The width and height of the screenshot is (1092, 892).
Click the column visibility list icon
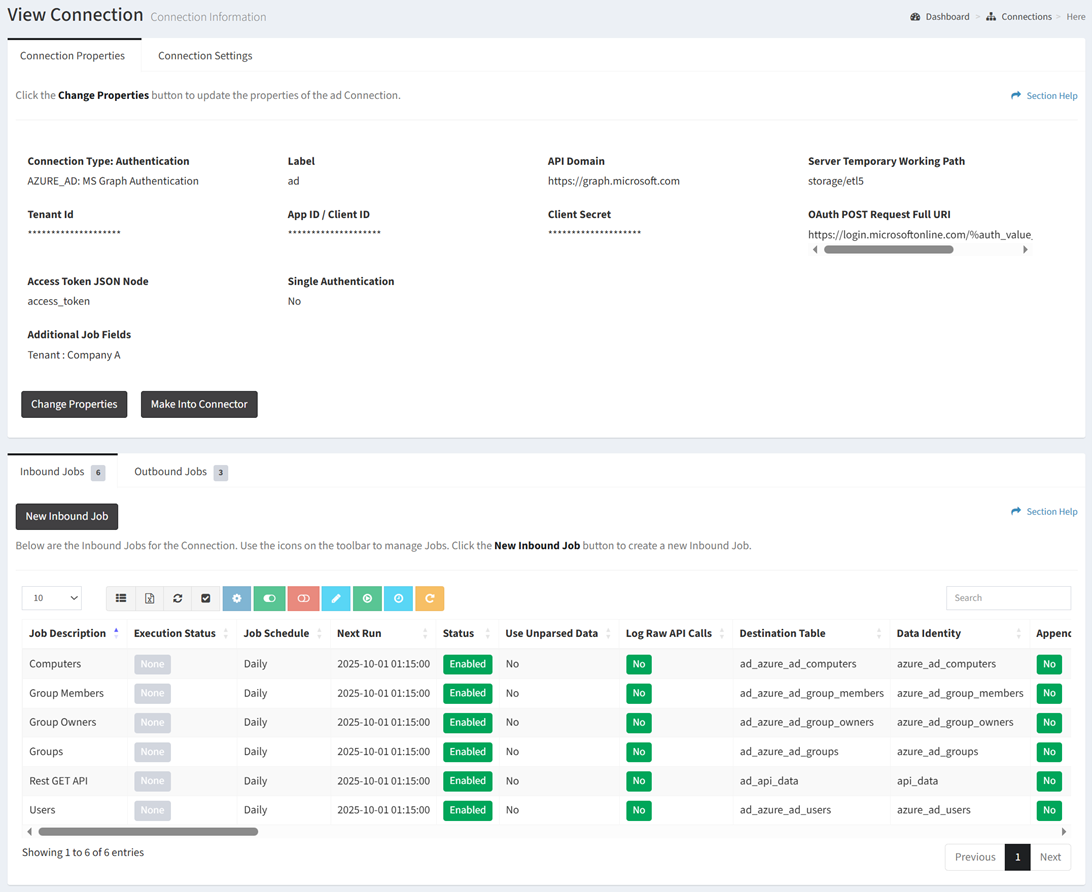pyautogui.click(x=121, y=598)
